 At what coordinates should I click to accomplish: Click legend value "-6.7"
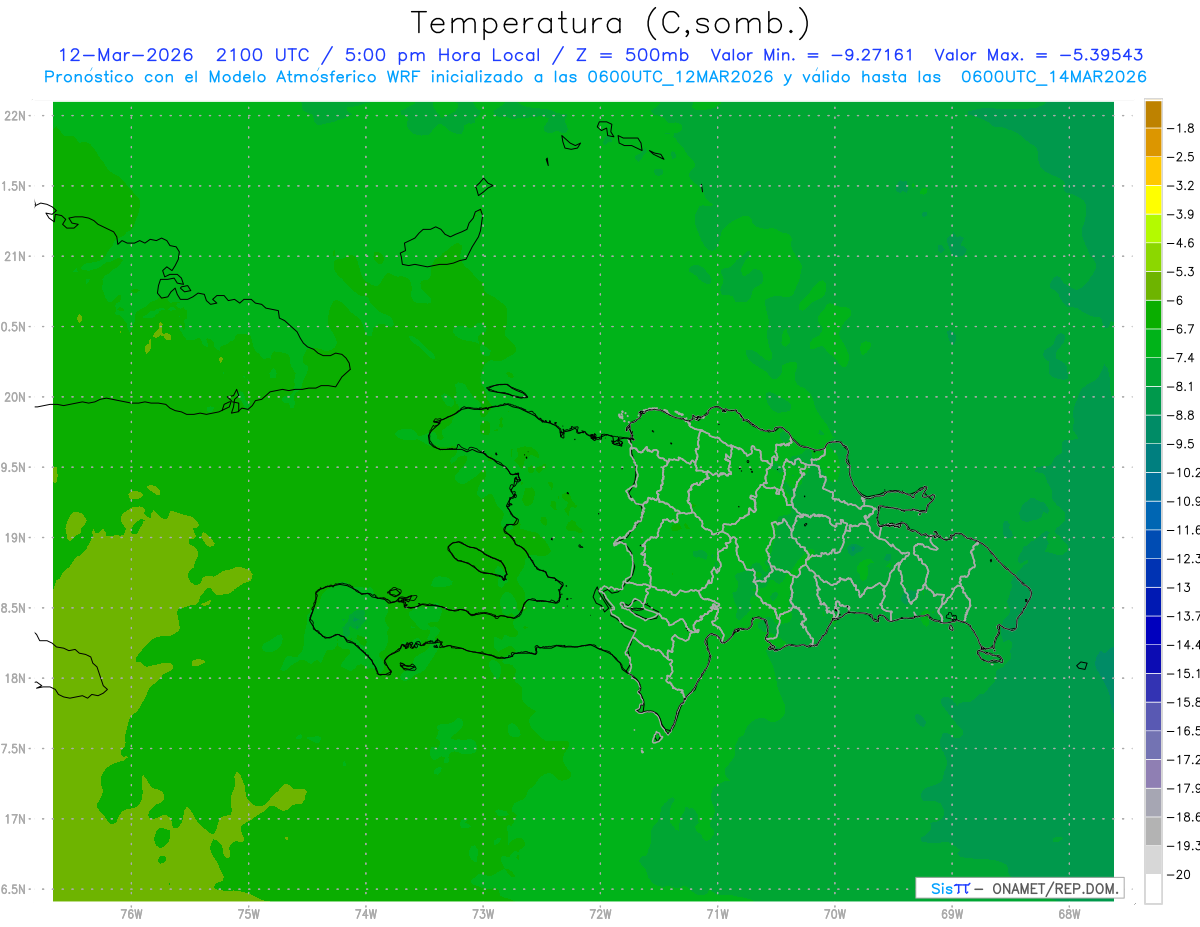(x=1183, y=329)
